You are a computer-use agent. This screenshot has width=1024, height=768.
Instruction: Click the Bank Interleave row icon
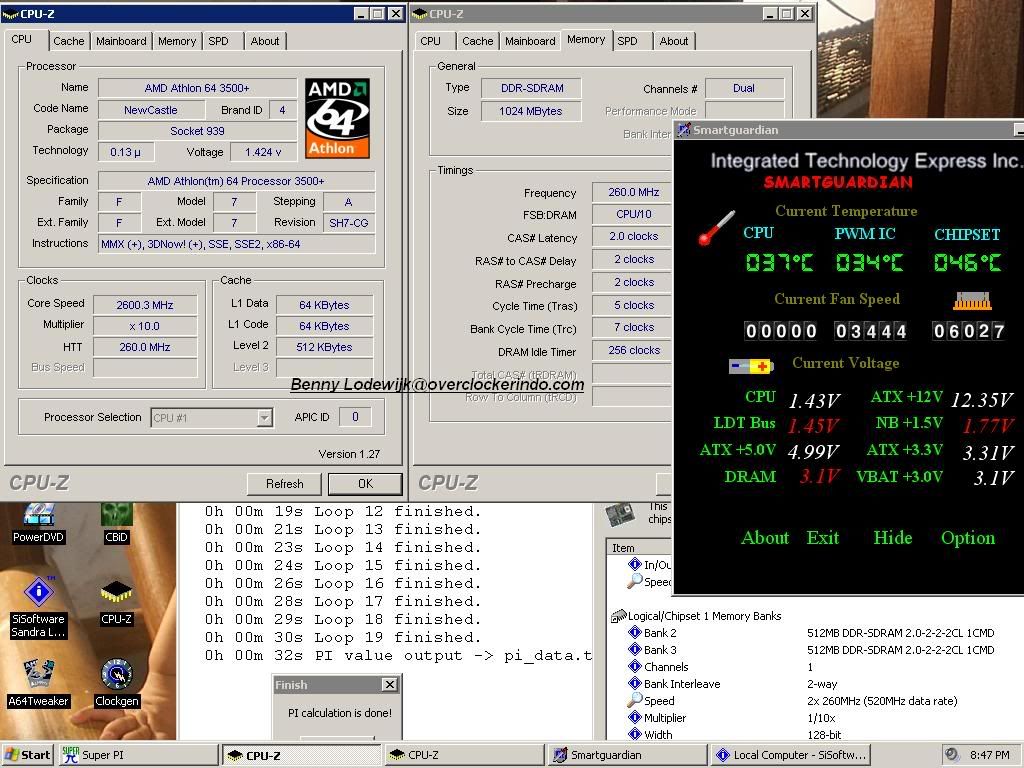click(634, 683)
